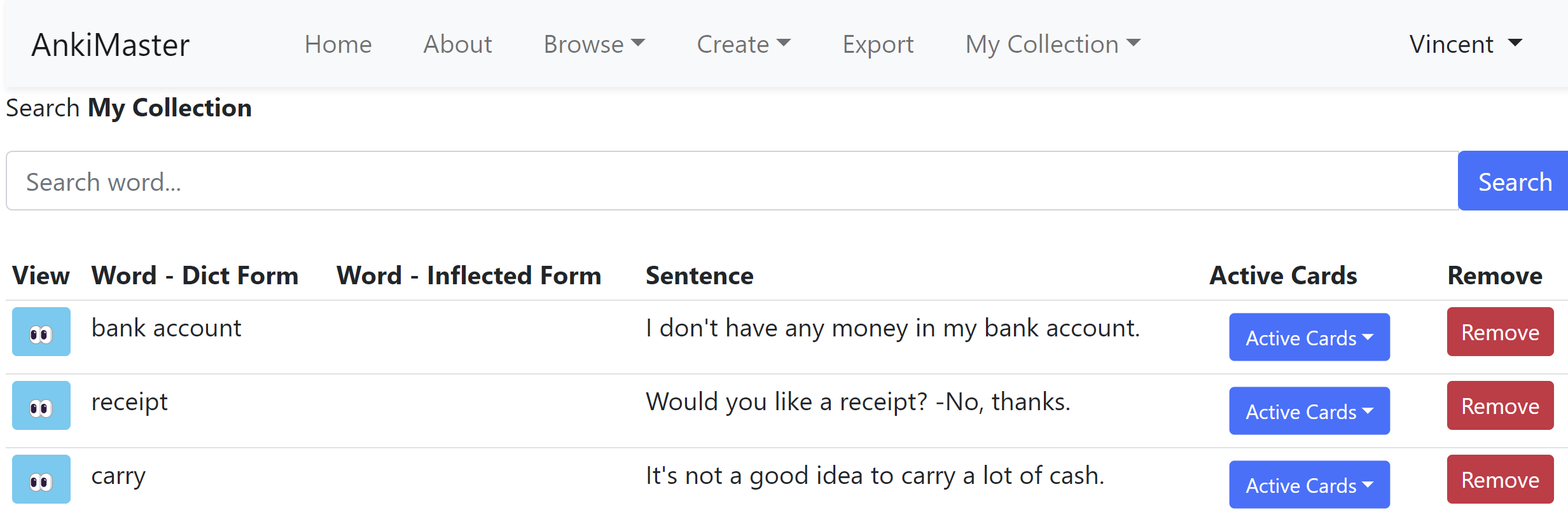Expand the My Collection nav dropdown
The image size is (1568, 517).
point(1052,45)
